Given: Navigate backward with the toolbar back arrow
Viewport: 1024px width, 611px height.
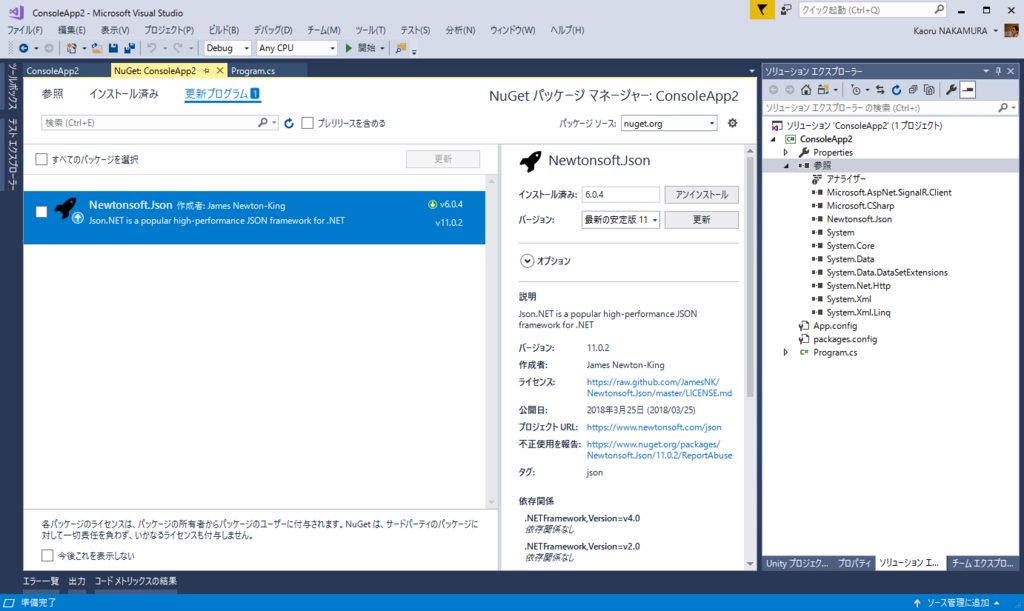Looking at the screenshot, I should [x=24, y=48].
